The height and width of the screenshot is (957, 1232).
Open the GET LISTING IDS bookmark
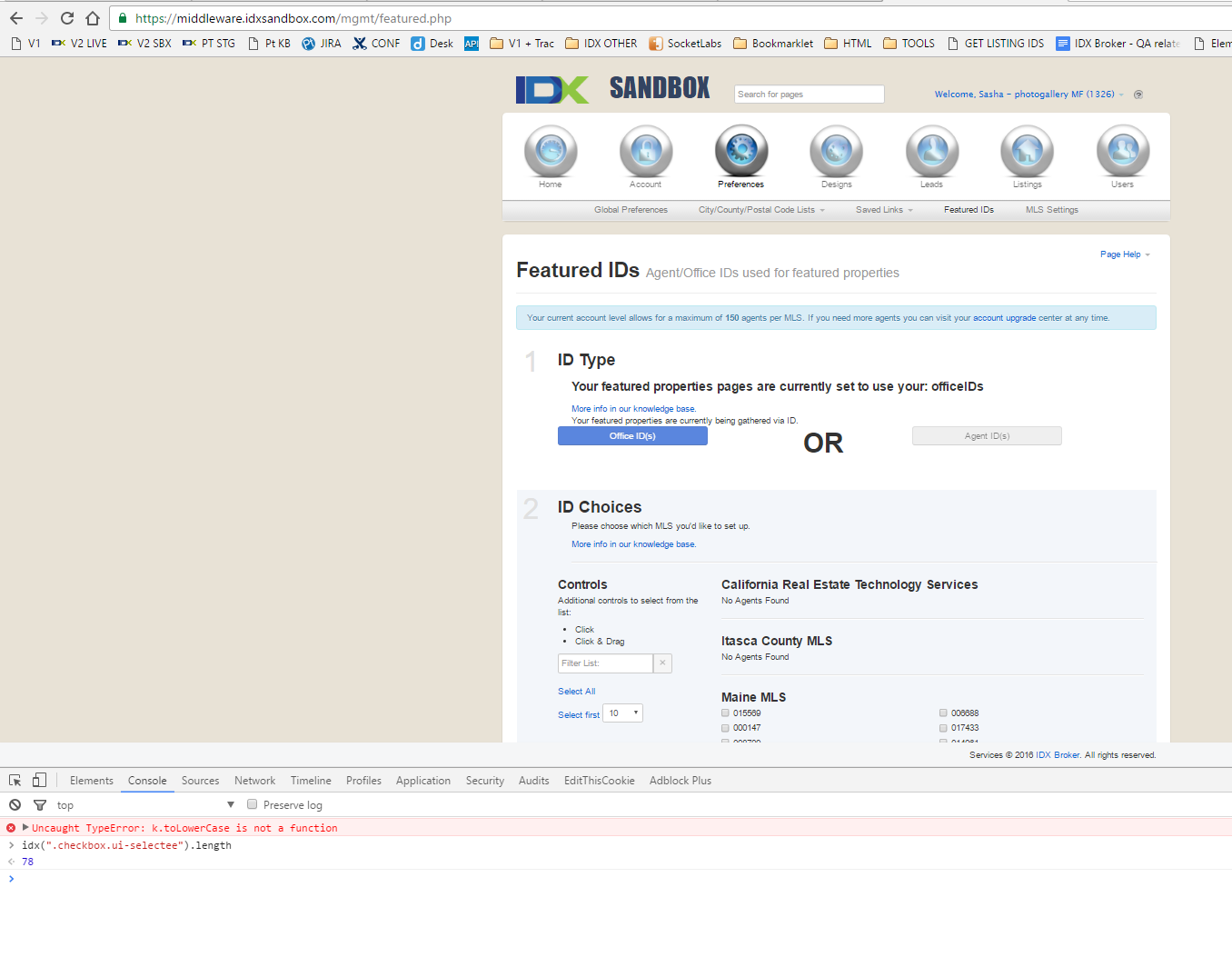[996, 44]
